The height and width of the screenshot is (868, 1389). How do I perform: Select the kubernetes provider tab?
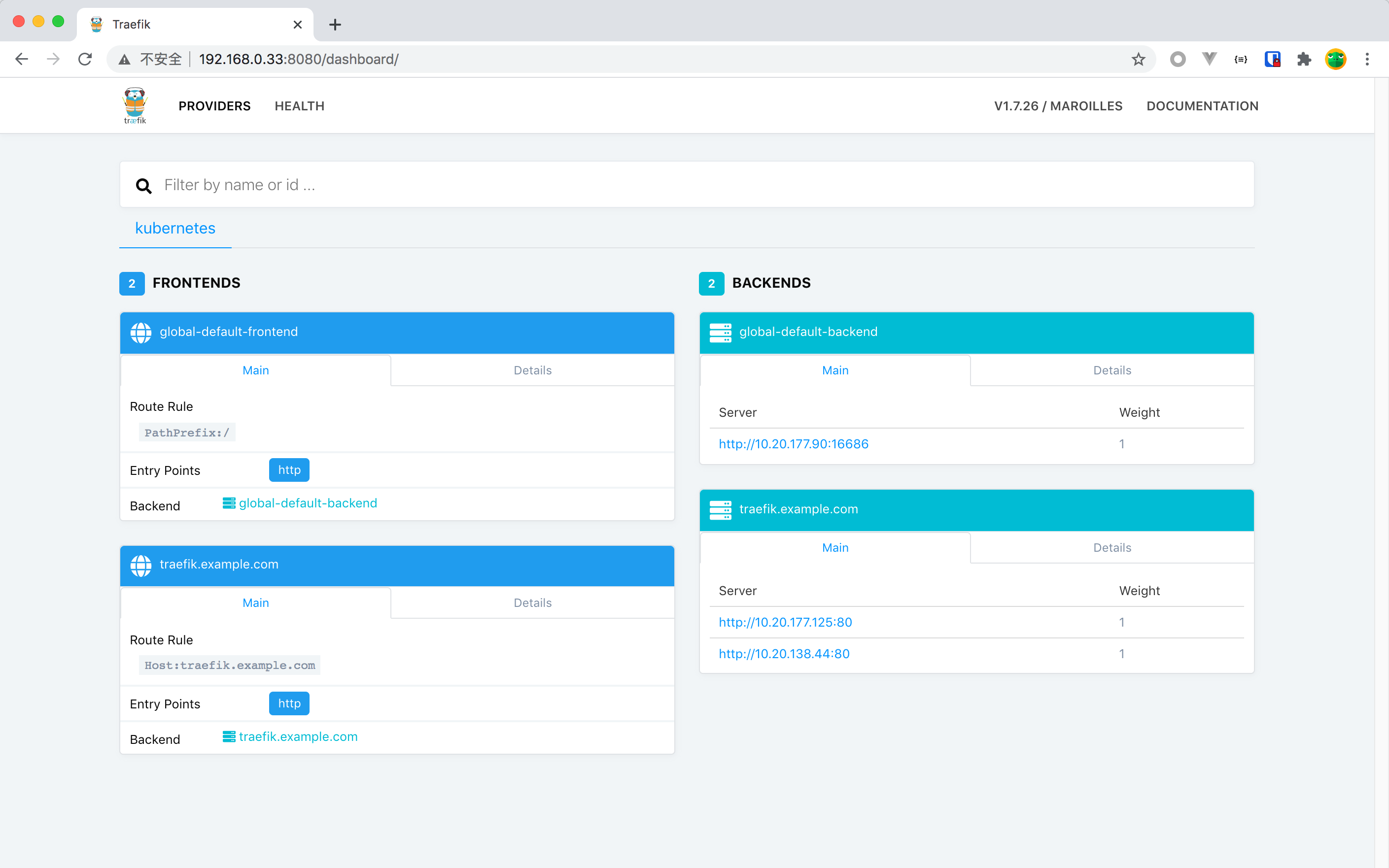175,229
